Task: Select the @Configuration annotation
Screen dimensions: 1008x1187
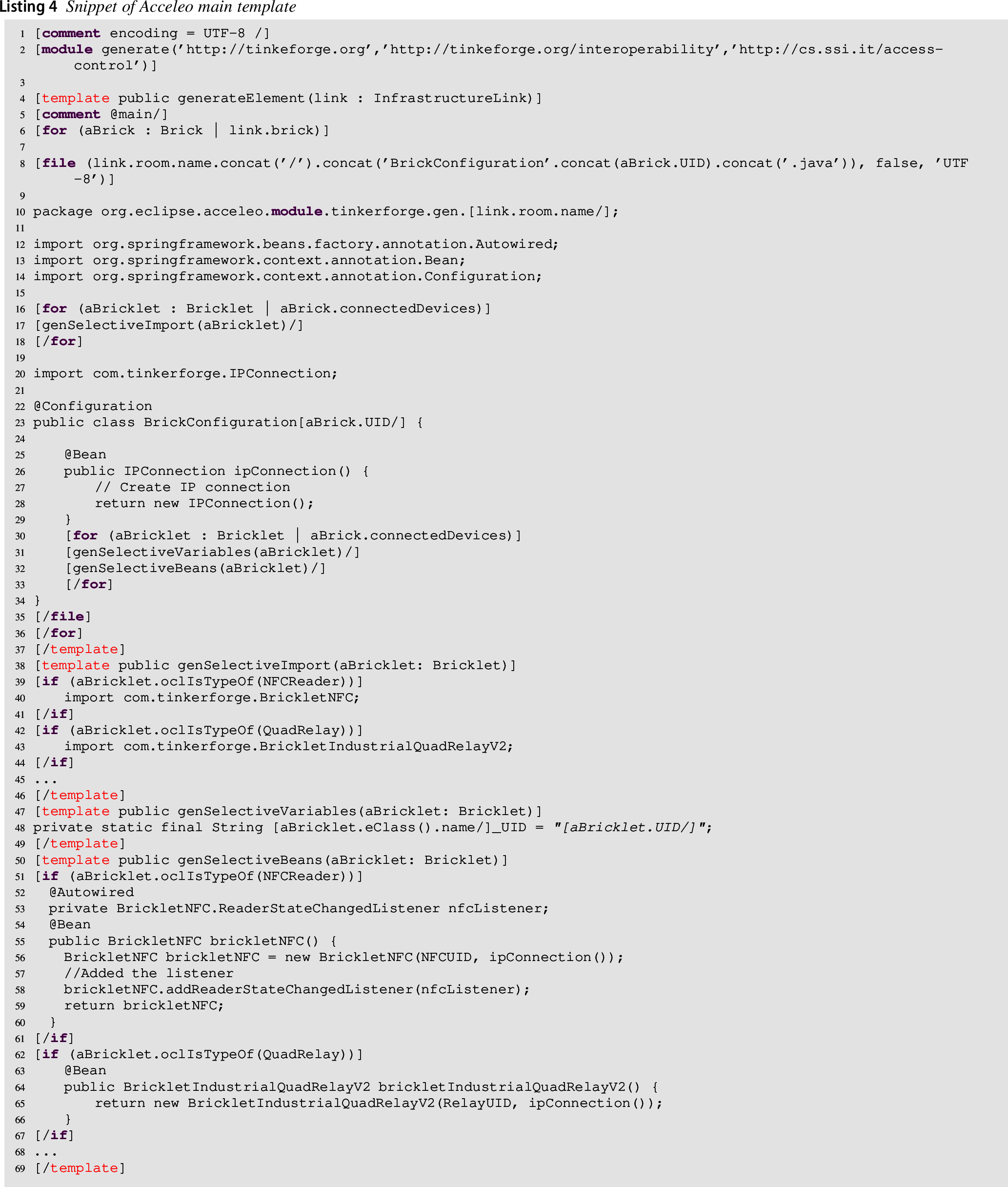Action: 93,407
